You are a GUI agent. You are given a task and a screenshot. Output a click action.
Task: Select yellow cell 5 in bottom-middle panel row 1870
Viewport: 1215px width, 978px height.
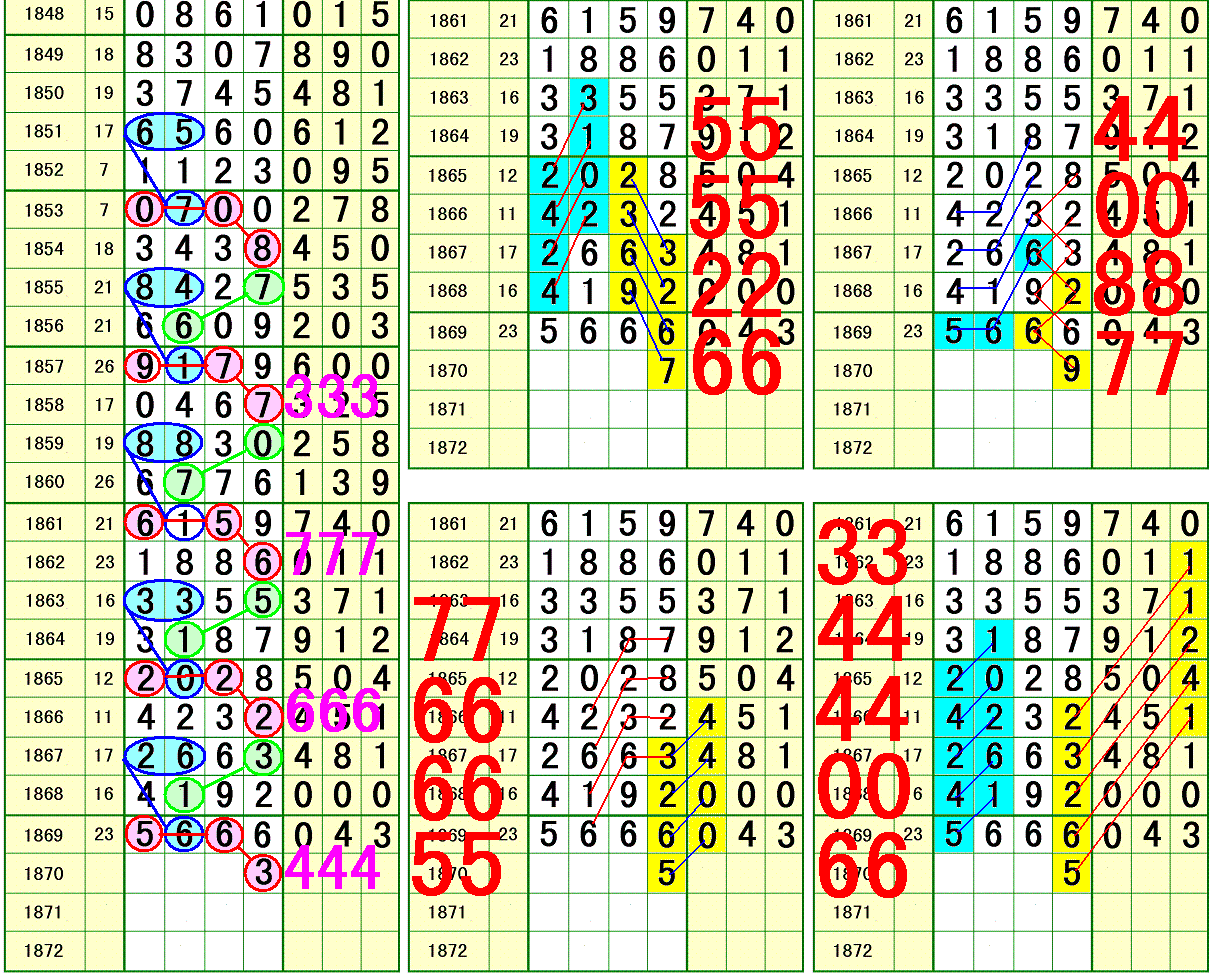point(667,873)
